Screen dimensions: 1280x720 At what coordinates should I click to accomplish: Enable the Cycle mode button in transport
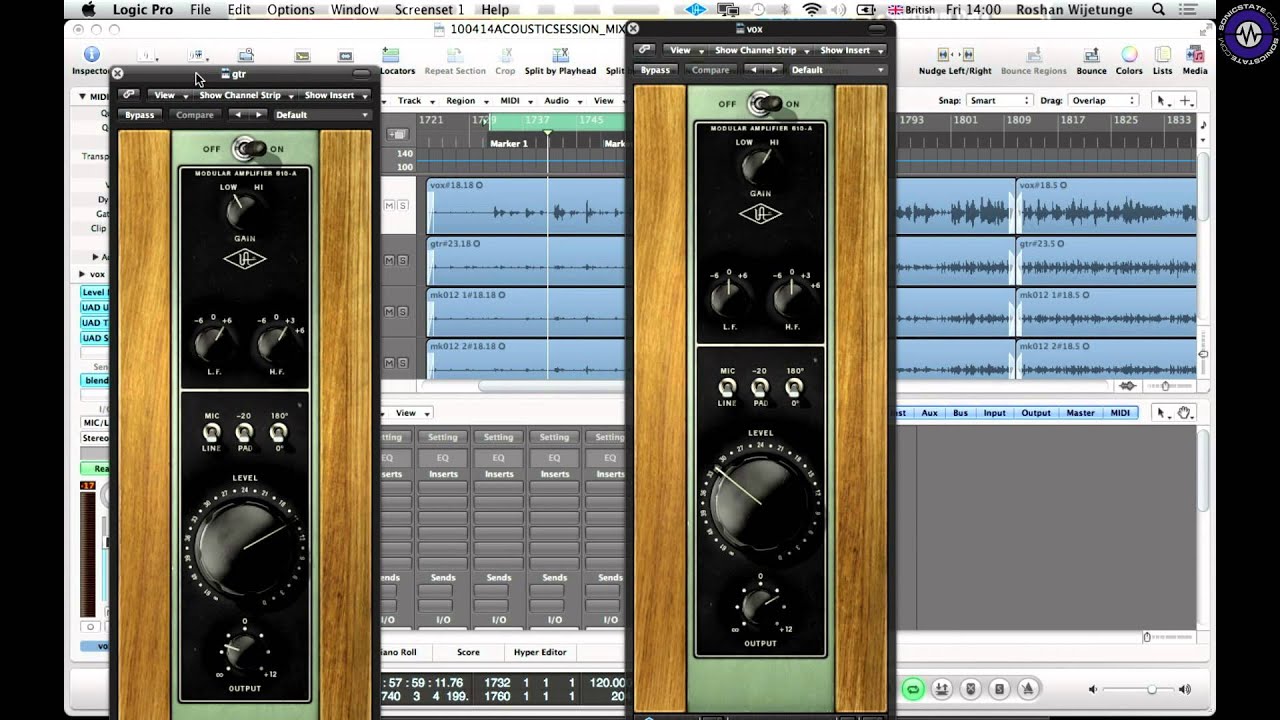click(x=912, y=689)
